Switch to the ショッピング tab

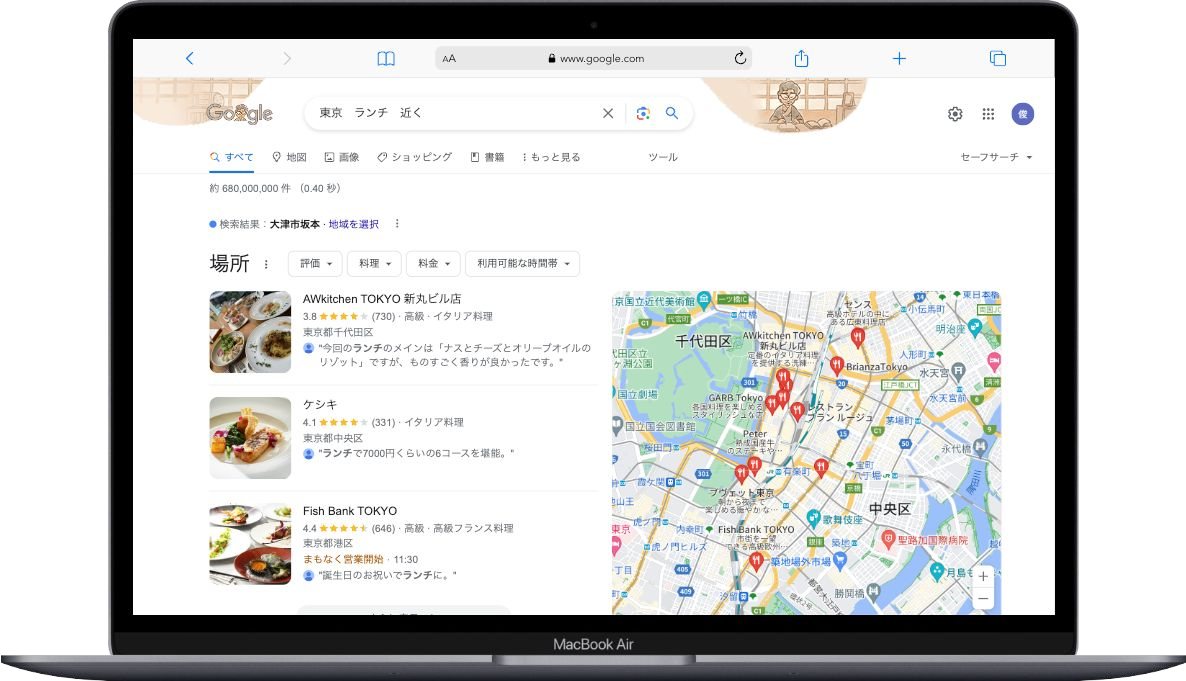(x=414, y=157)
